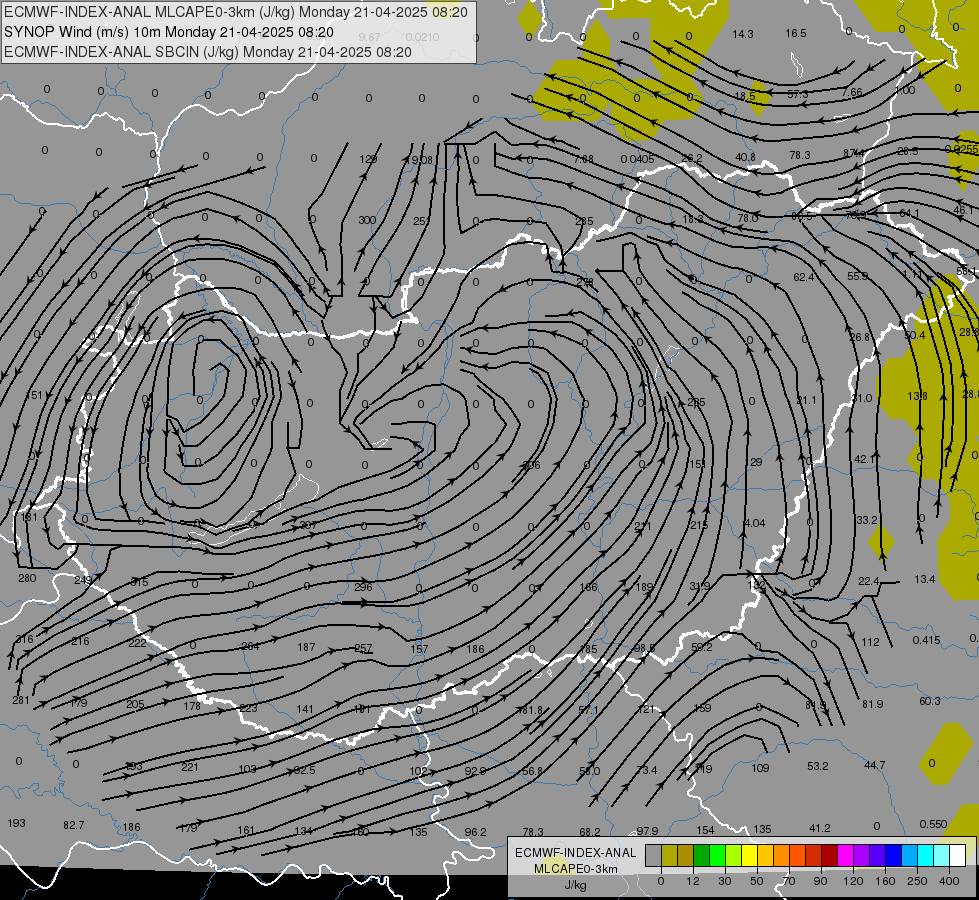Click the ECMWF-INDEX-ANAL SBCIN header line
The height and width of the screenshot is (900, 979).
(208, 52)
